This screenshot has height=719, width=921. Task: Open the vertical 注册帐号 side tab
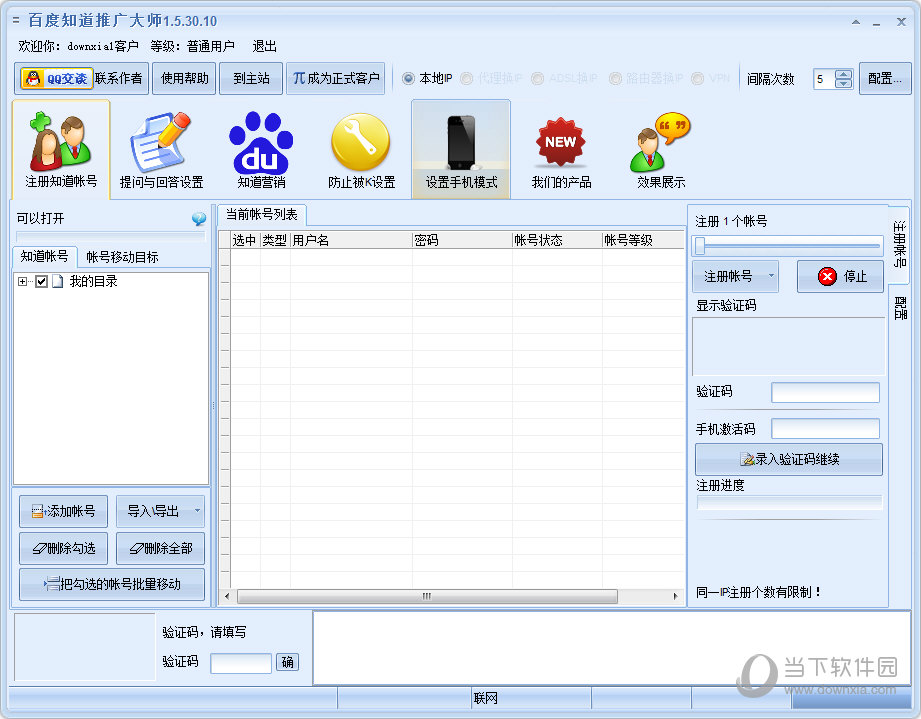pos(899,243)
